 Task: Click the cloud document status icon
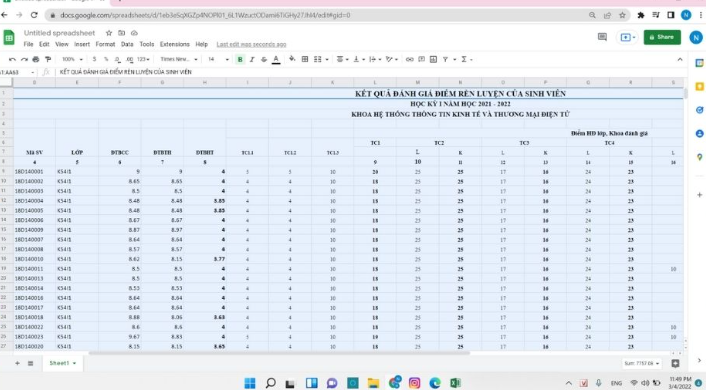[134, 33]
